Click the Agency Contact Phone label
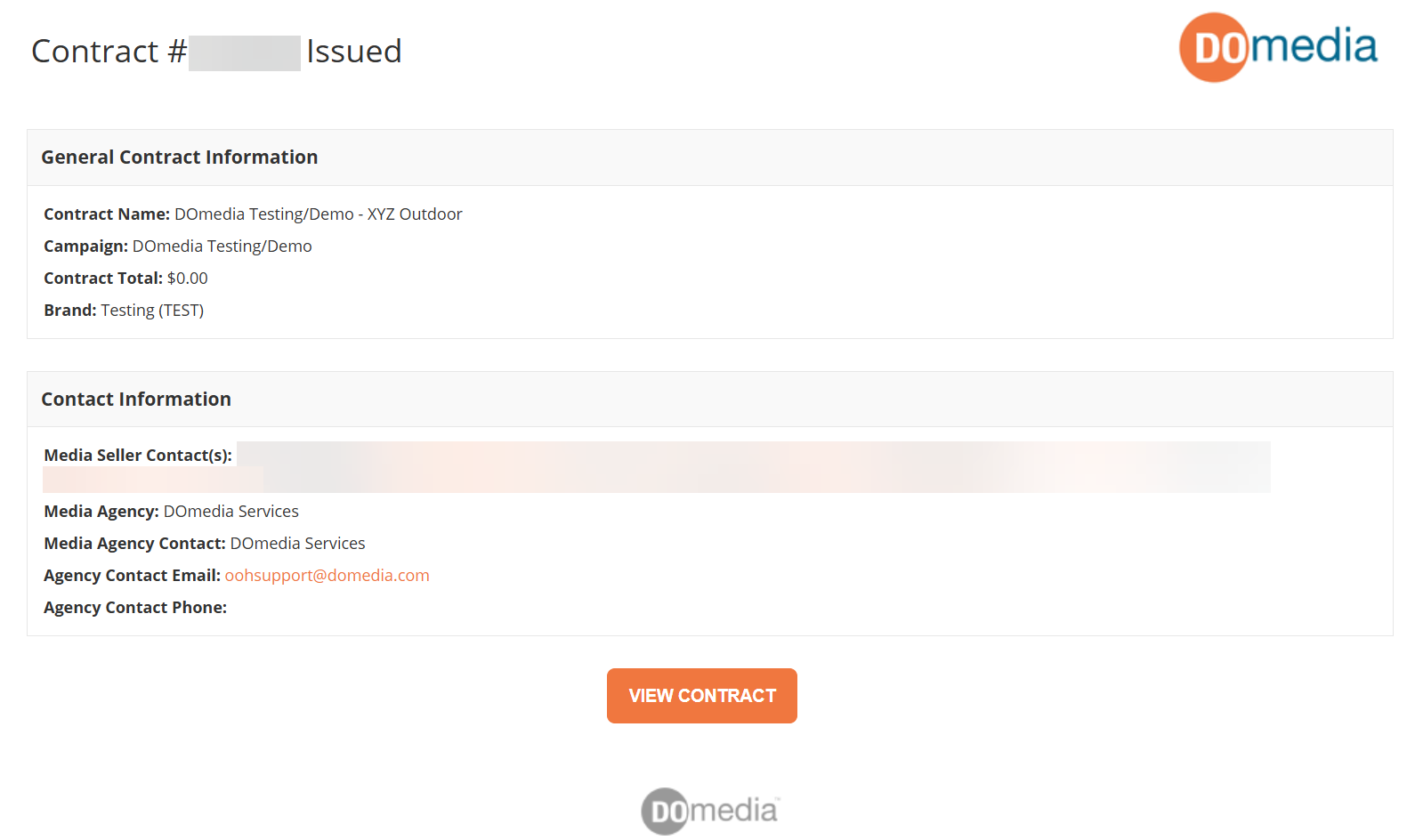 click(135, 608)
